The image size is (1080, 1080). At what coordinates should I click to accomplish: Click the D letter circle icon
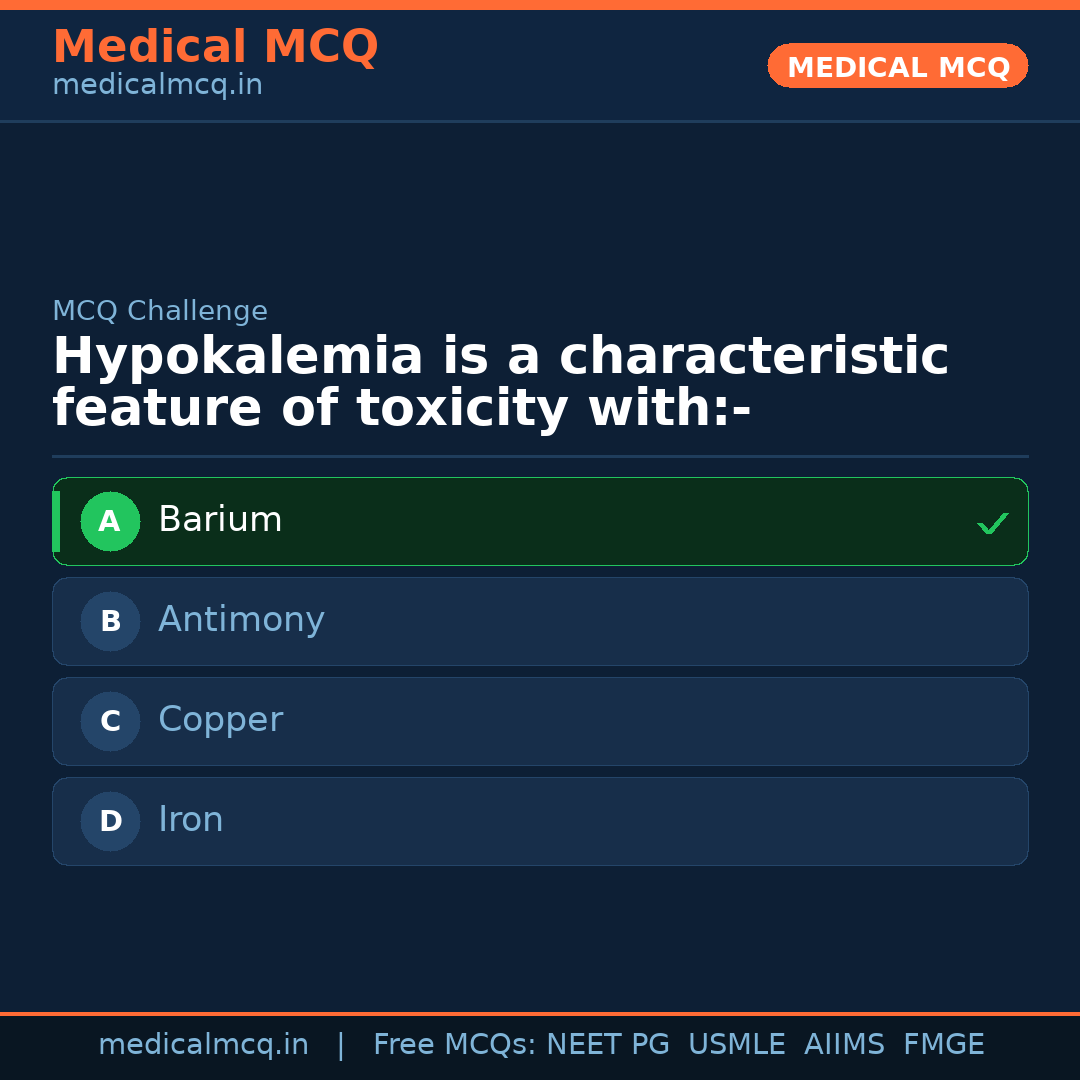(x=110, y=821)
